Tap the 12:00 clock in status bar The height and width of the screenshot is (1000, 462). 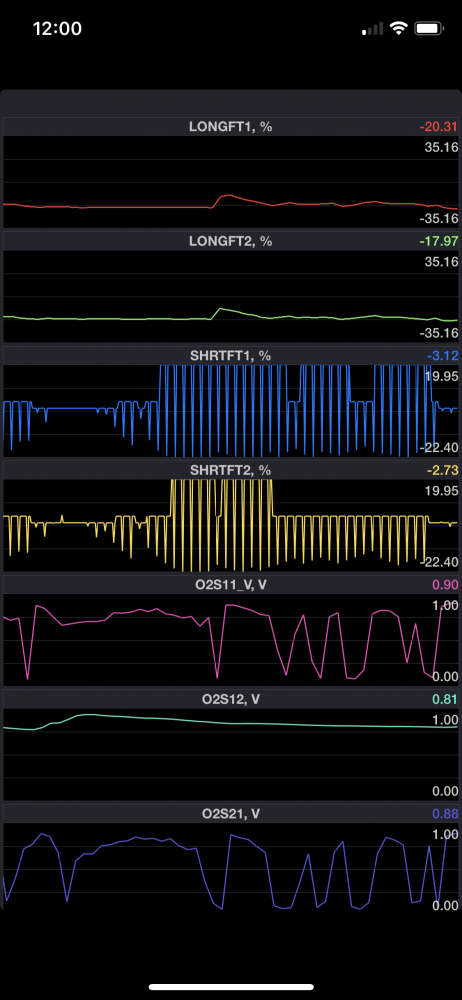pyautogui.click(x=57, y=29)
